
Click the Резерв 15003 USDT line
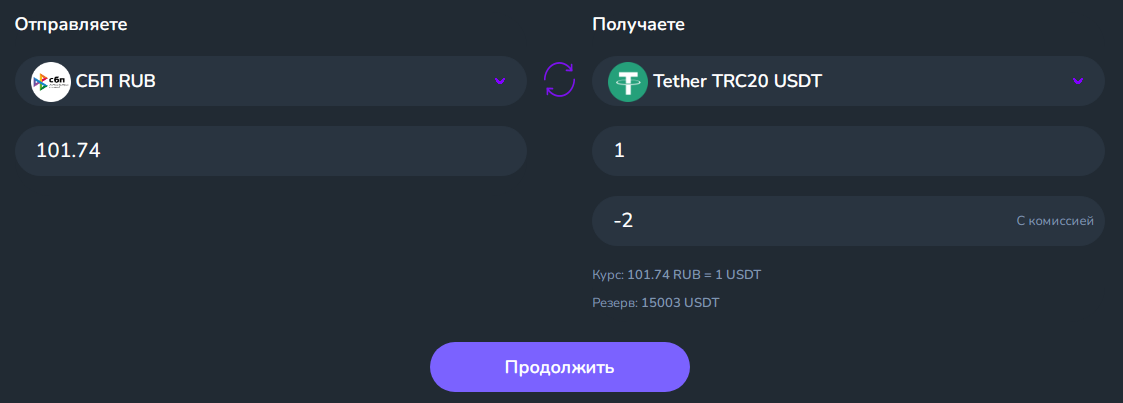click(x=655, y=303)
